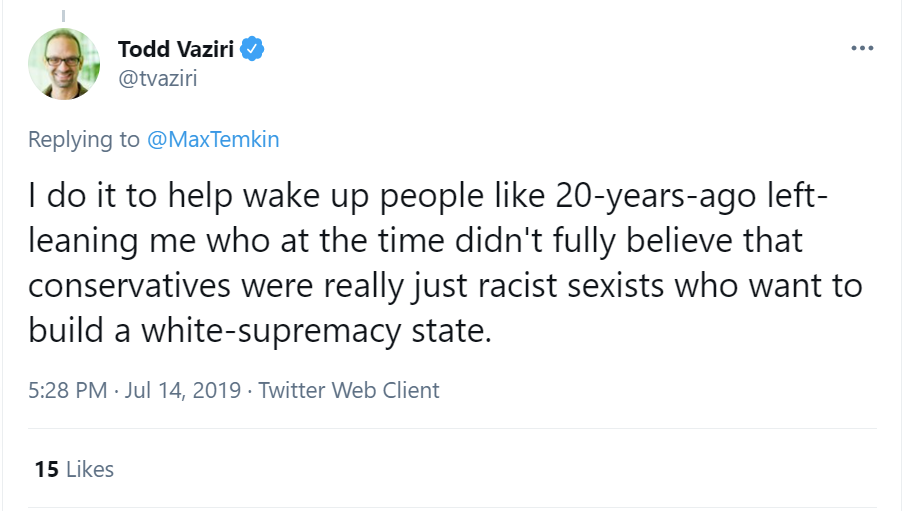Click the blue verified checkmark badge
Image resolution: width=905 pixels, height=511 pixels.
coord(254,49)
